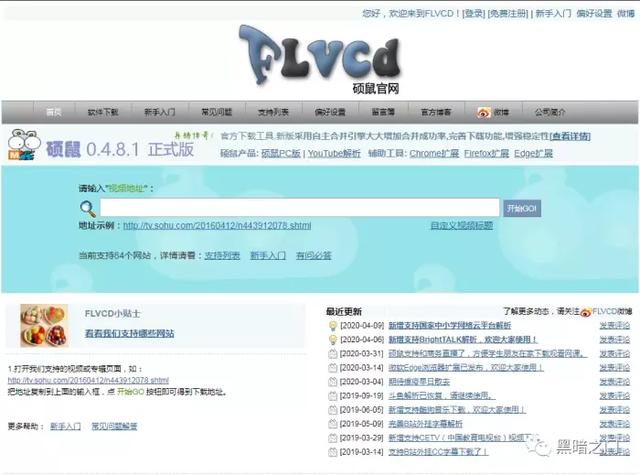Open 2019-09-19 斗鱼解析 update link
The width and height of the screenshot is (640, 475).
click(442, 396)
